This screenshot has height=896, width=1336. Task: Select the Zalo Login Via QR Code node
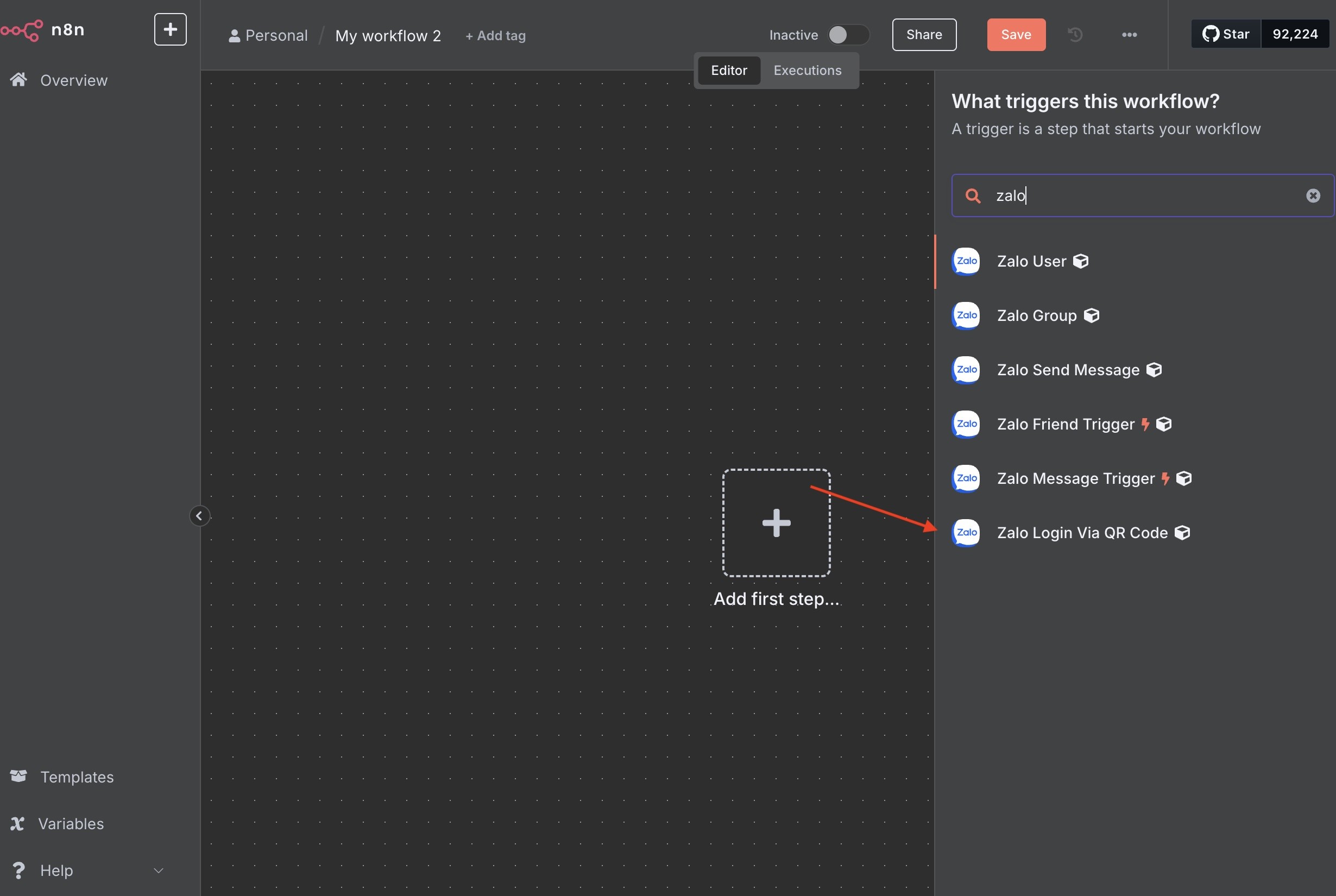coord(1135,533)
